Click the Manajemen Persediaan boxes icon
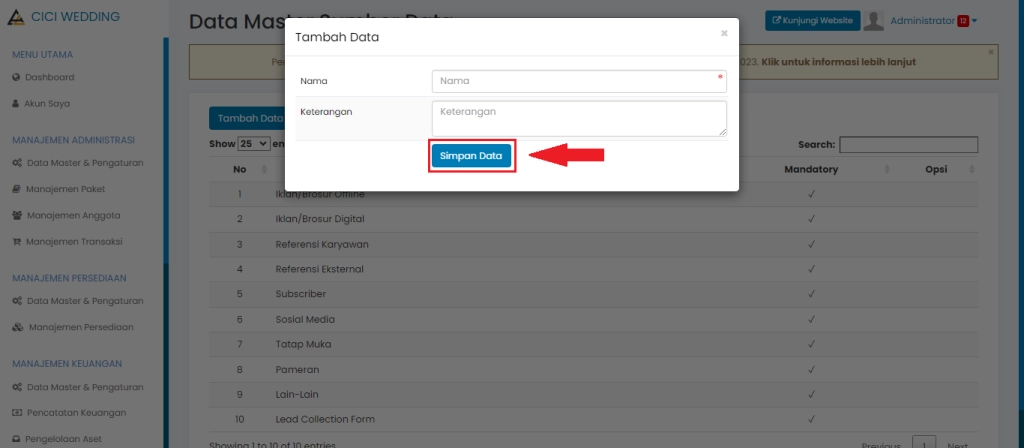Screen dimensions: 1024x448 17,327
